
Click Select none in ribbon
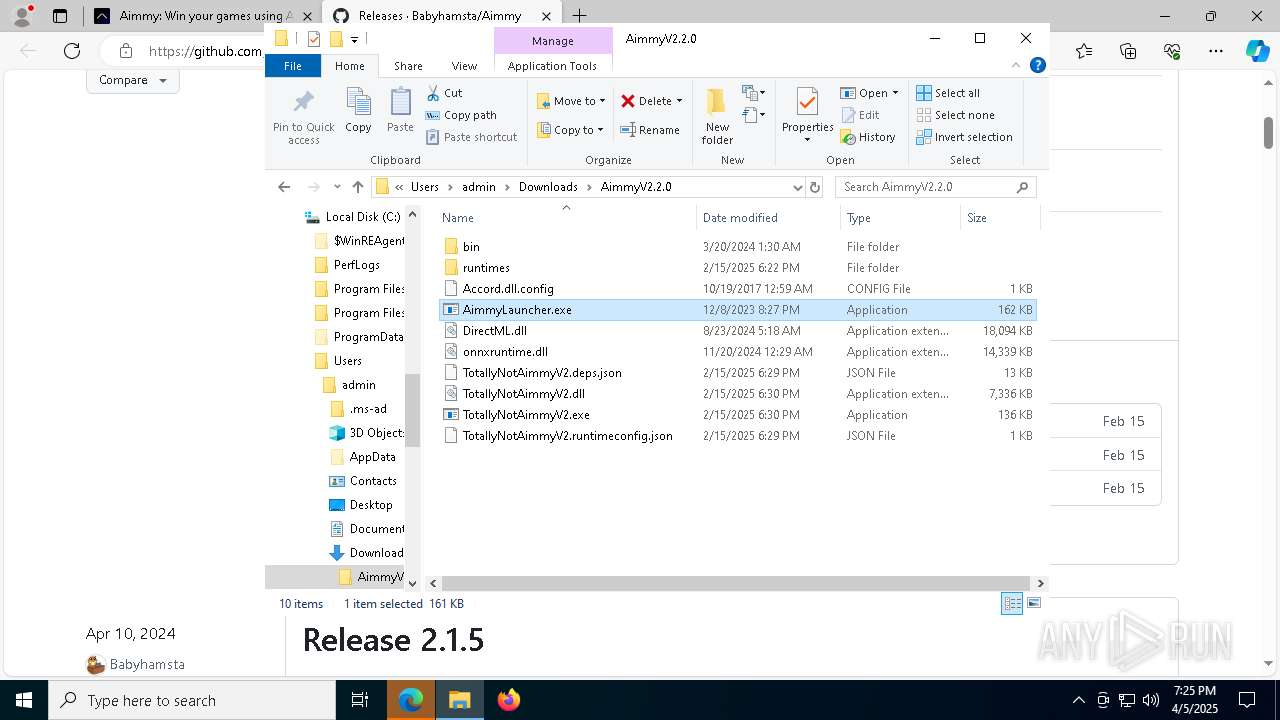pos(955,115)
